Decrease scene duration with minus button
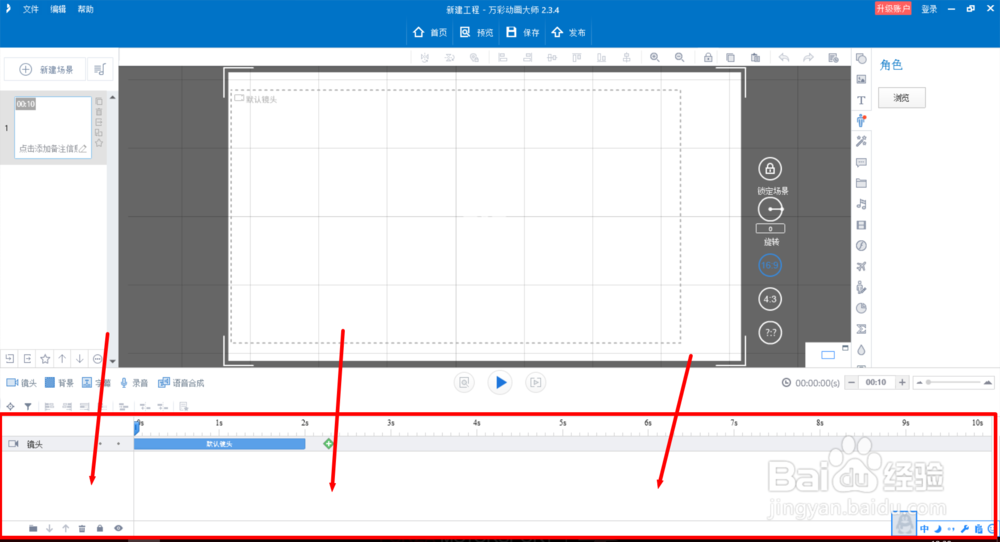This screenshot has width=1000, height=542. pyautogui.click(x=851, y=383)
